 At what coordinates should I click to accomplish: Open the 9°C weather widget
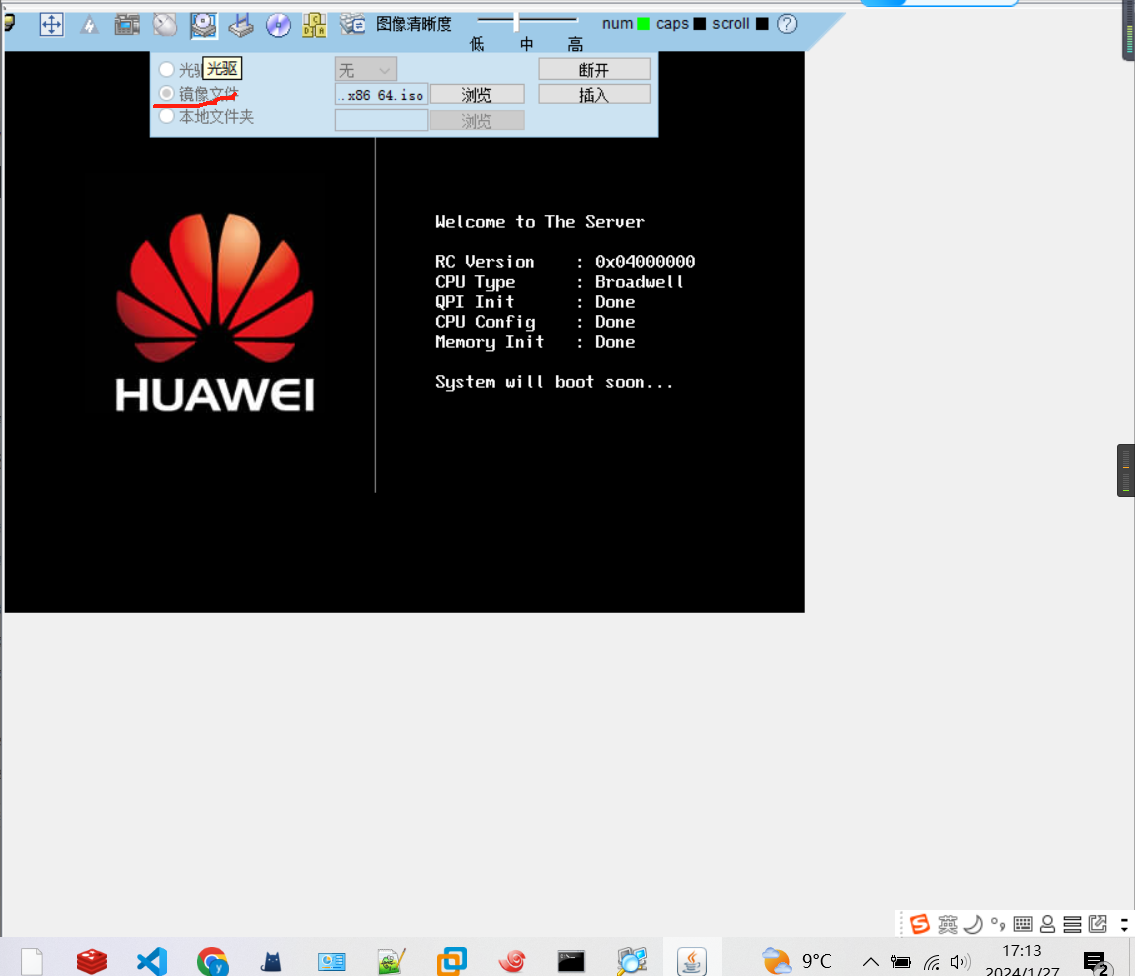pos(797,962)
